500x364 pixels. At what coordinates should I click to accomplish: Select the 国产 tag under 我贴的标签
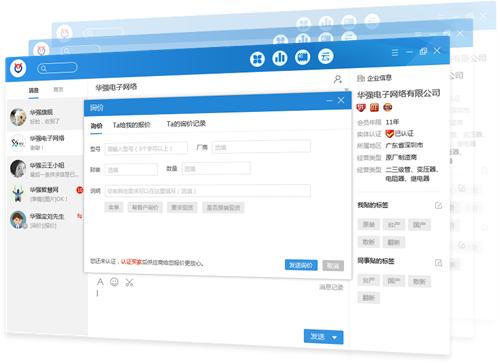pos(419,225)
